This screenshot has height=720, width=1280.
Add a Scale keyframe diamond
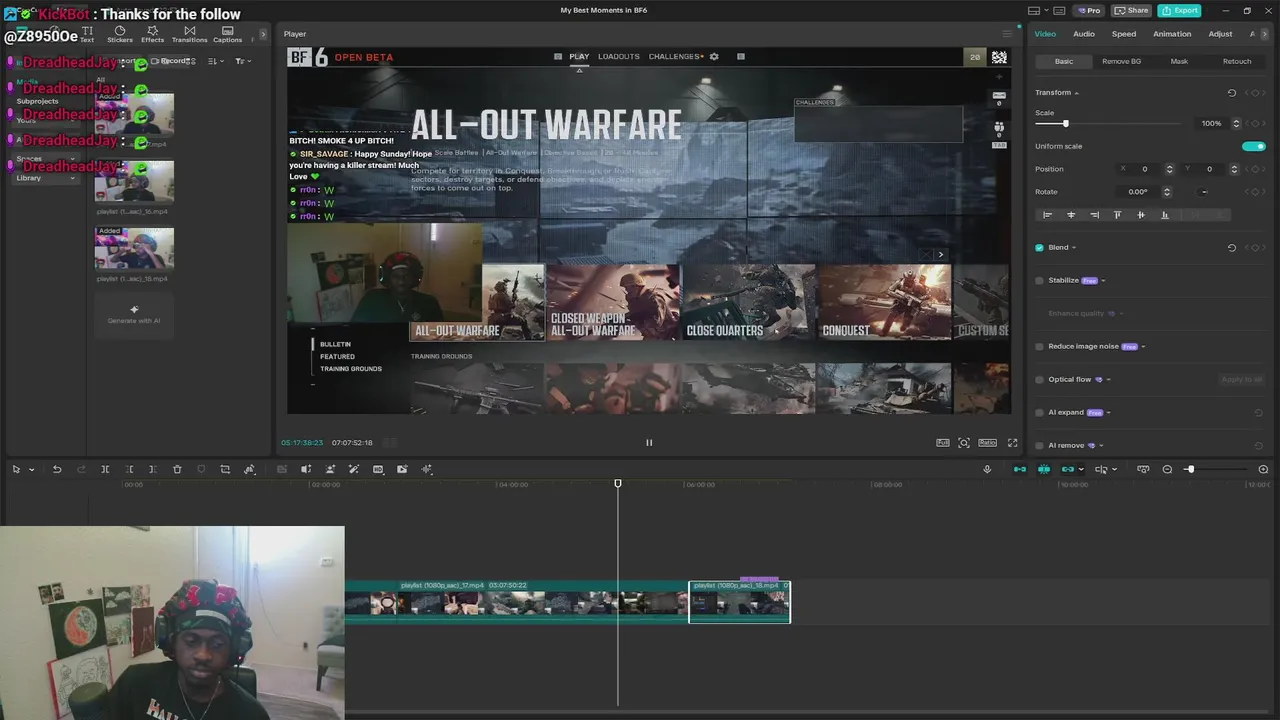(1255, 124)
